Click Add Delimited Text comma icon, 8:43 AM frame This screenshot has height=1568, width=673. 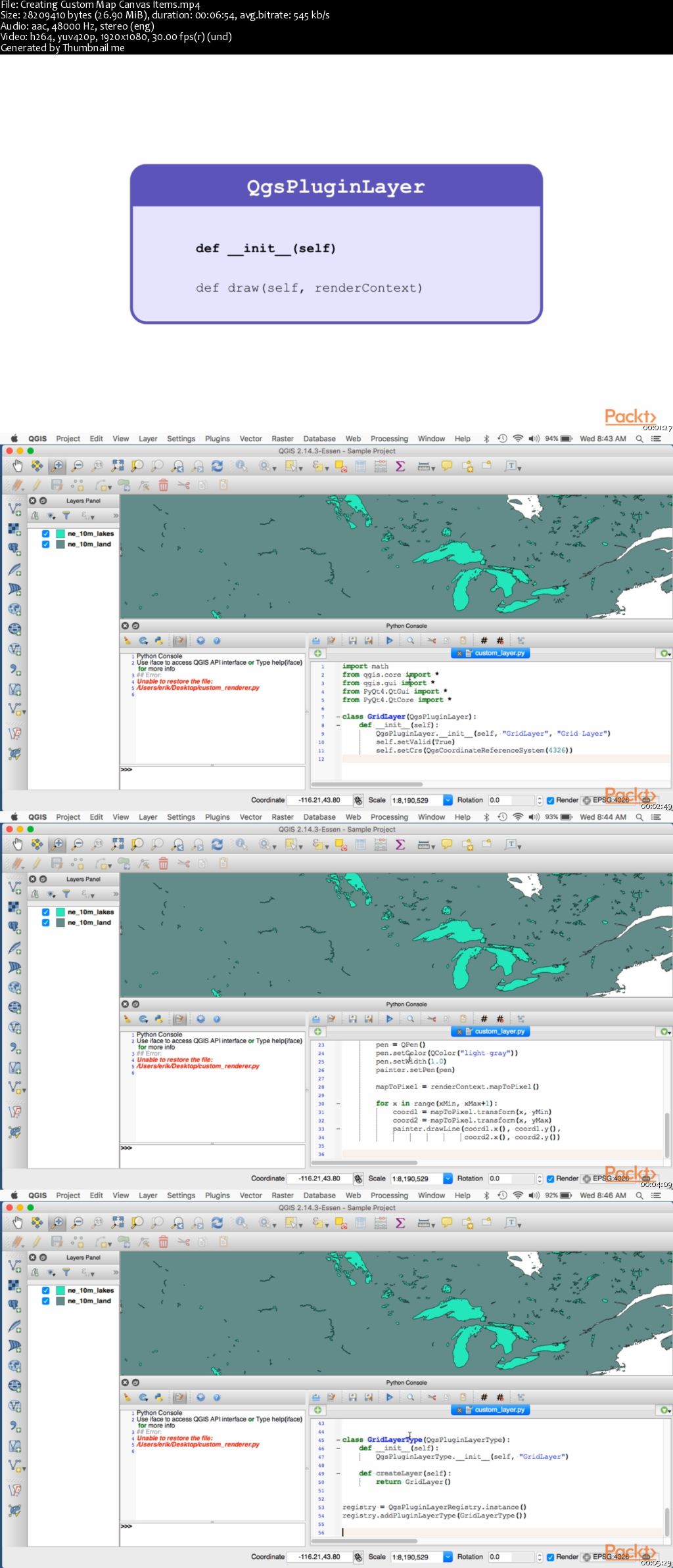14,669
